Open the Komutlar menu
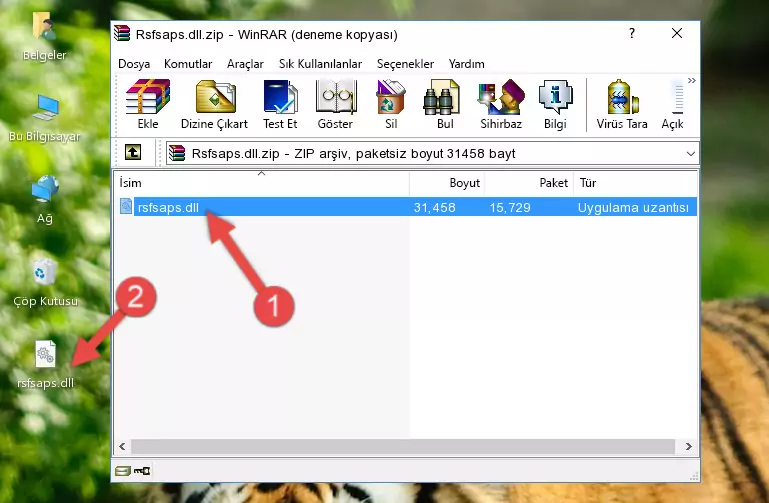This screenshot has width=769, height=503. pyautogui.click(x=188, y=64)
